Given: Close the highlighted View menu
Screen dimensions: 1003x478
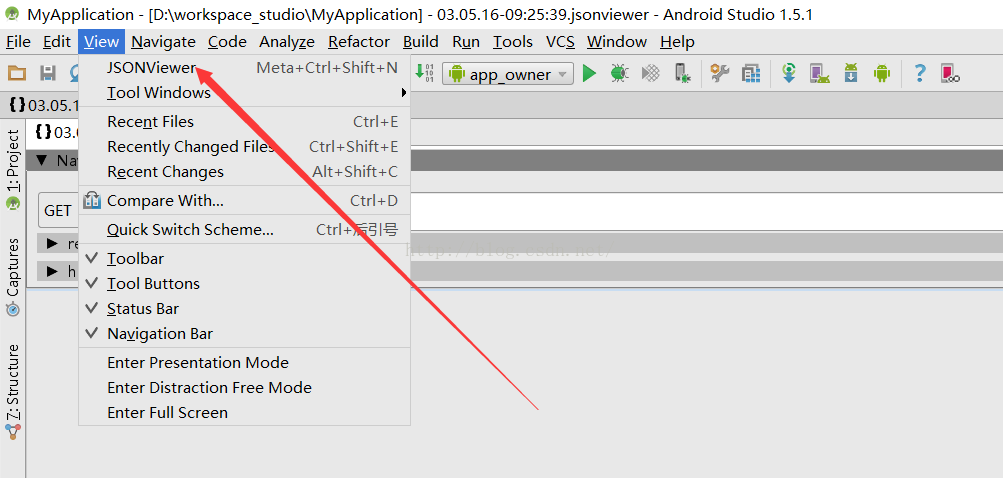Looking at the screenshot, I should pyautogui.click(x=101, y=42).
